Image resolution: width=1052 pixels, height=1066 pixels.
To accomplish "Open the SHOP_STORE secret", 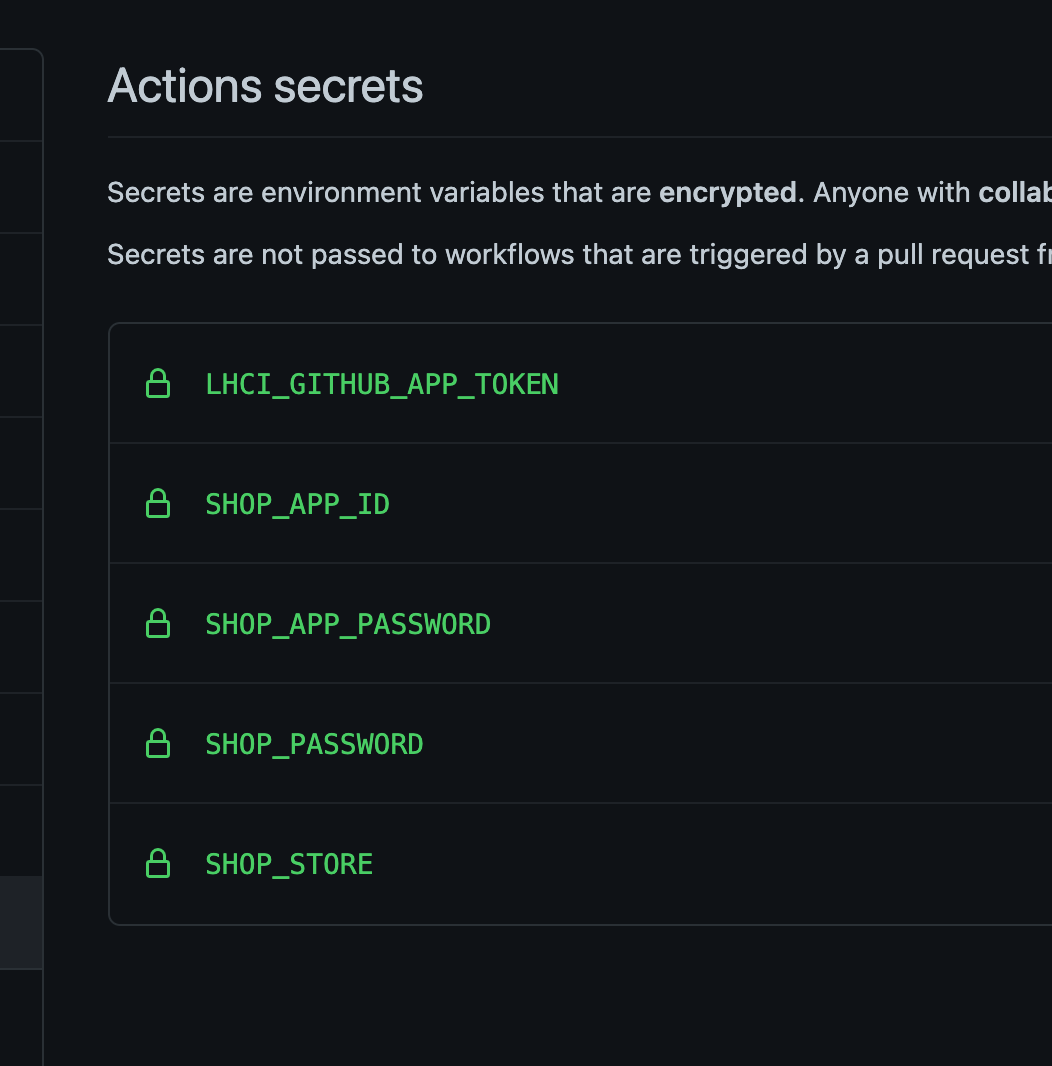I will 288,863.
